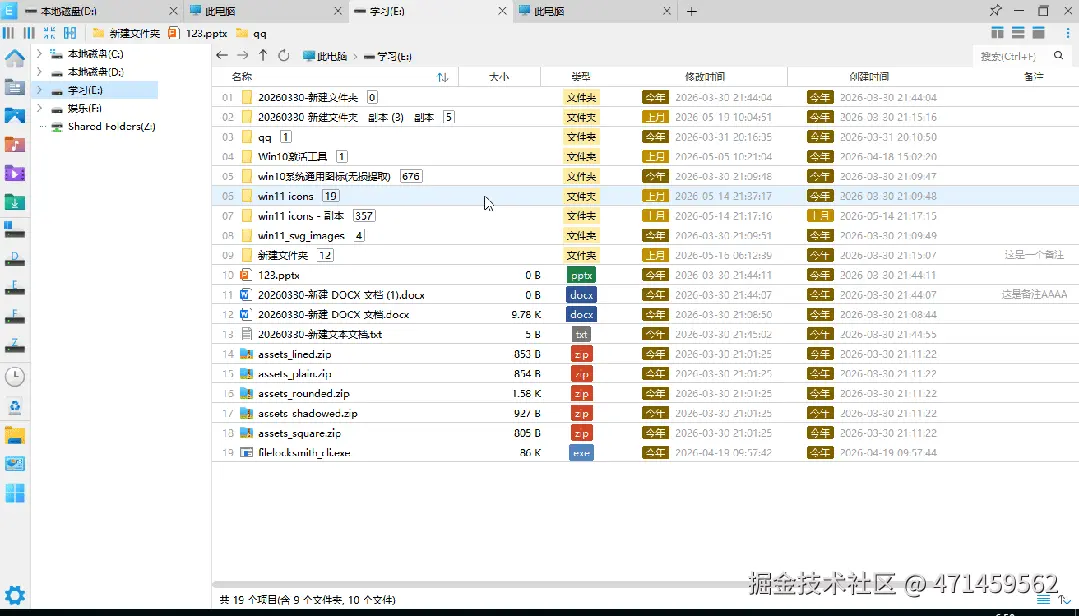Focus the search box 搜索(Ctrl+F)

click(x=1009, y=56)
